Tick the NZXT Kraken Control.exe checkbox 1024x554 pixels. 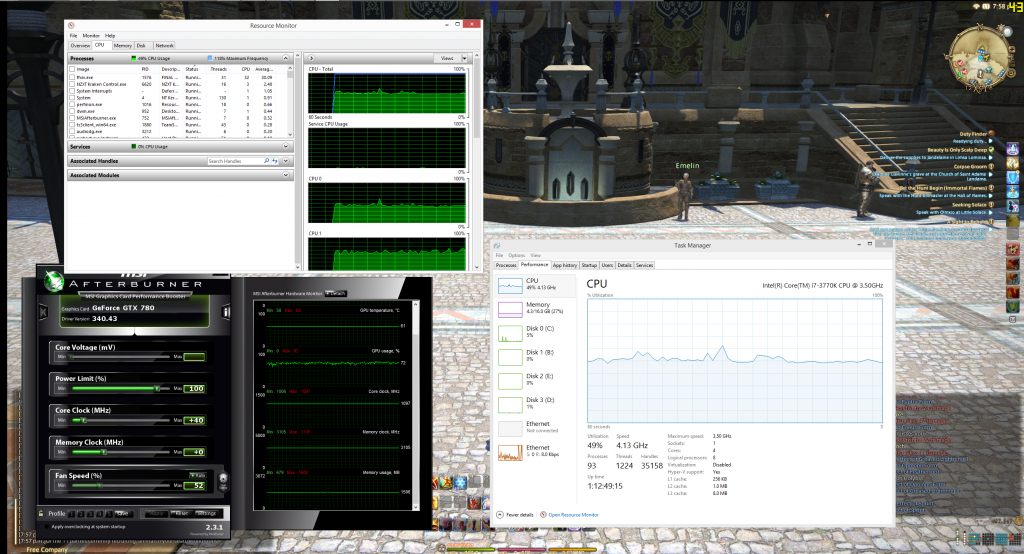pyautogui.click(x=72, y=84)
